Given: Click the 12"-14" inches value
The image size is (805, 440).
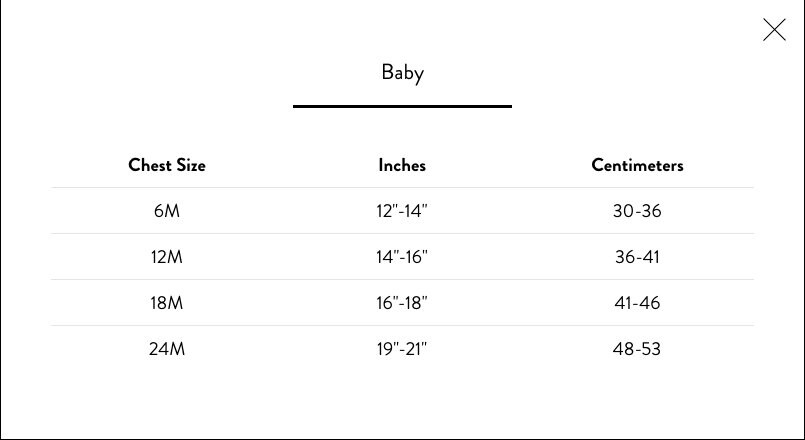Looking at the screenshot, I should 402,211.
